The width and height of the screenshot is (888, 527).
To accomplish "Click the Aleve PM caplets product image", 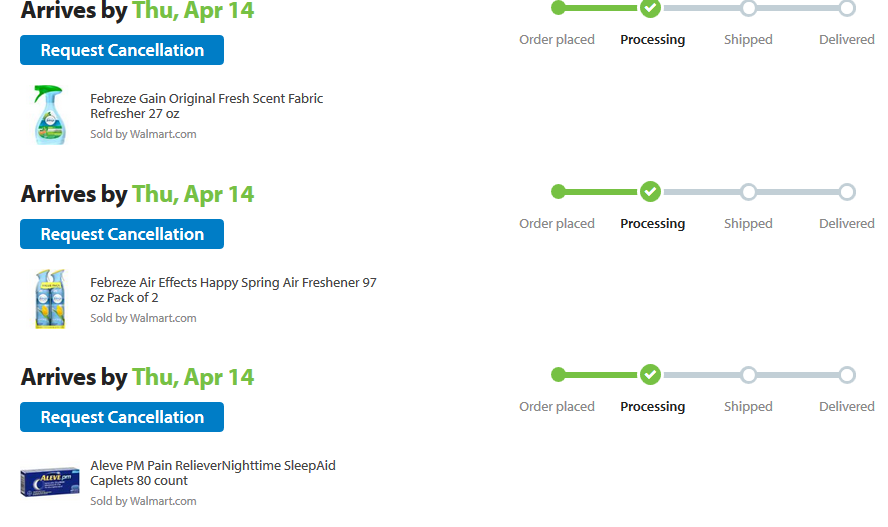I will (x=49, y=481).
